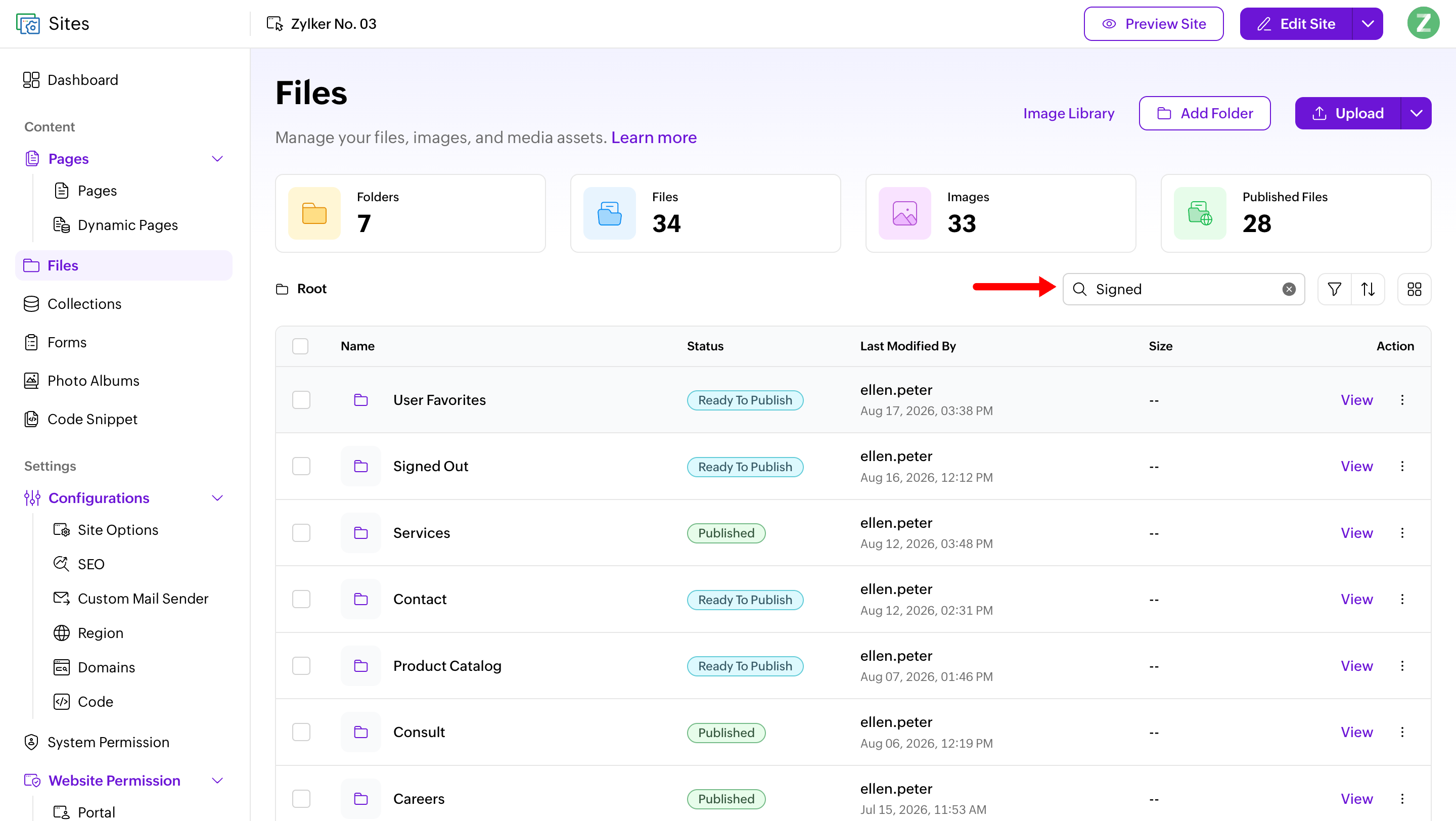Go to Collections in the sidebar

(72, 304)
